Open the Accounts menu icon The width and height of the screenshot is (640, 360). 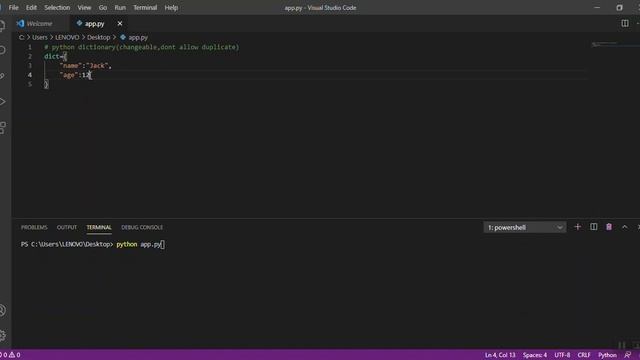(2, 311)
